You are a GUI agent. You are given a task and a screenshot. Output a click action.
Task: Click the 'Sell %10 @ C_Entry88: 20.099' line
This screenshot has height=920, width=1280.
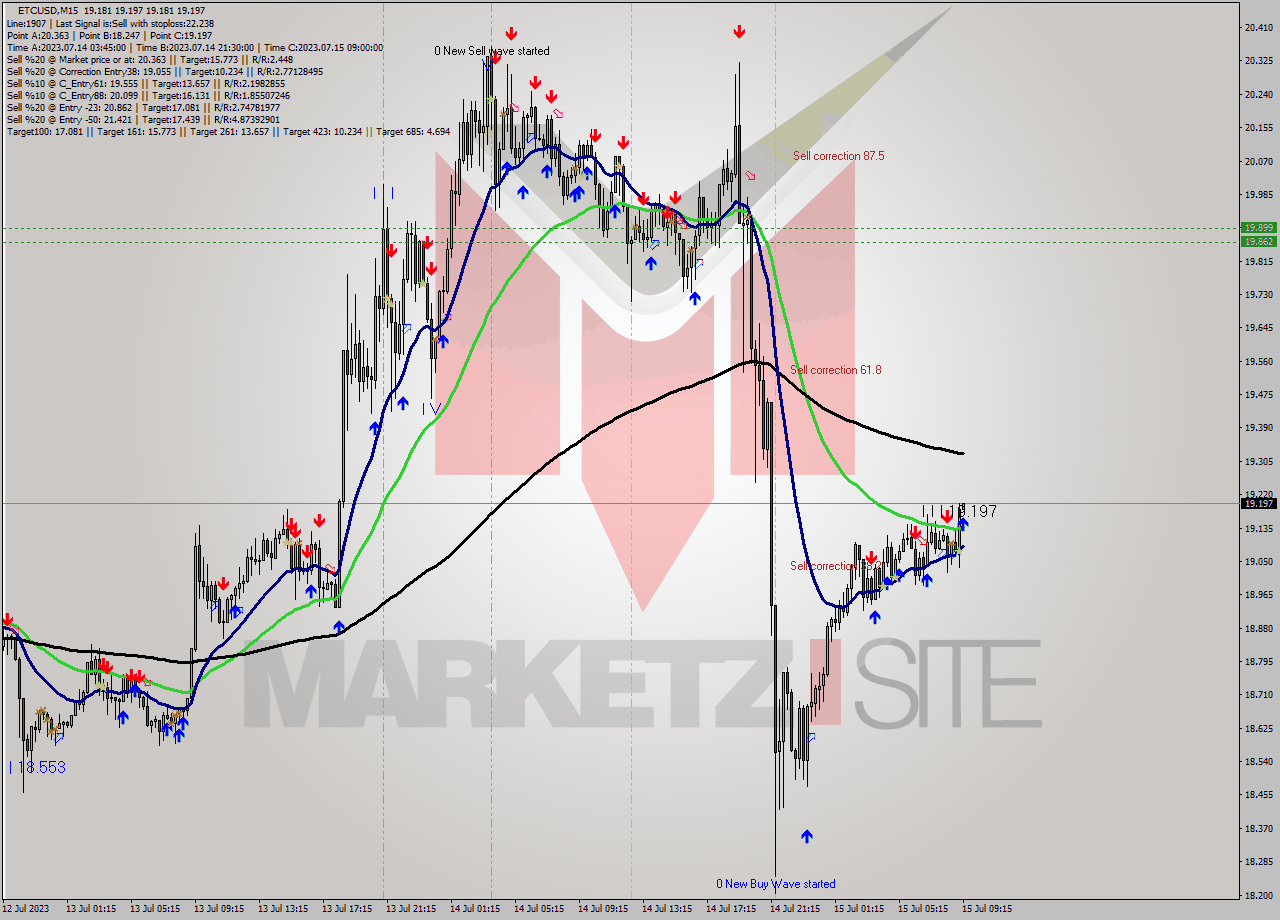pyautogui.click(x=148, y=95)
